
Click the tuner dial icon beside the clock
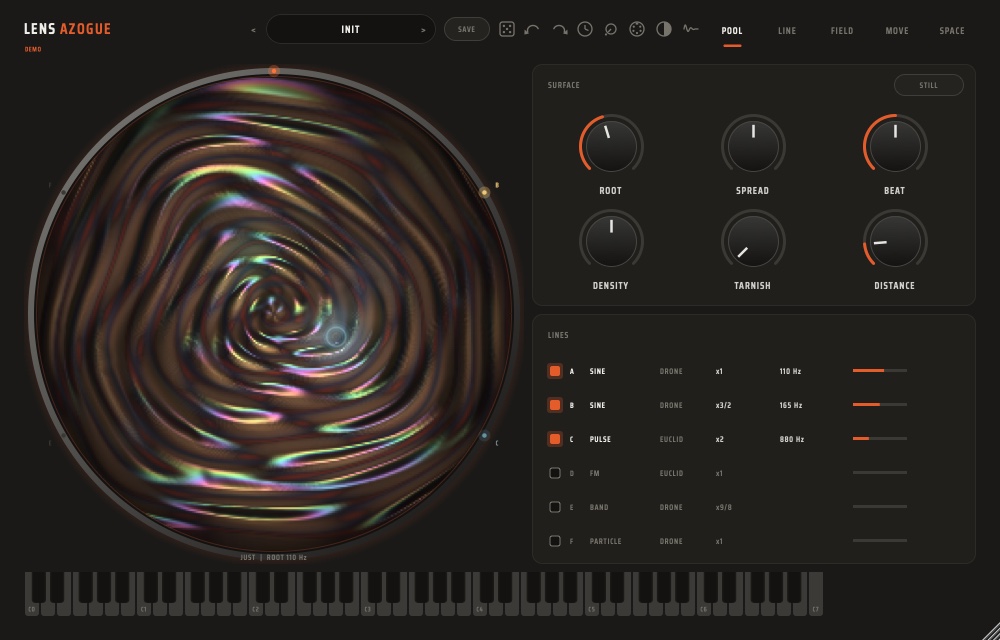[610, 29]
